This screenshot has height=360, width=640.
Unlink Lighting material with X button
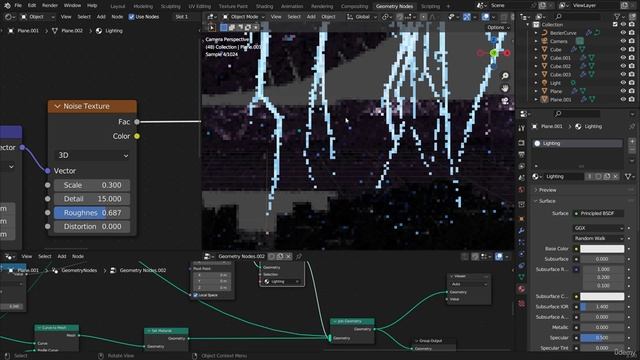pos(615,176)
